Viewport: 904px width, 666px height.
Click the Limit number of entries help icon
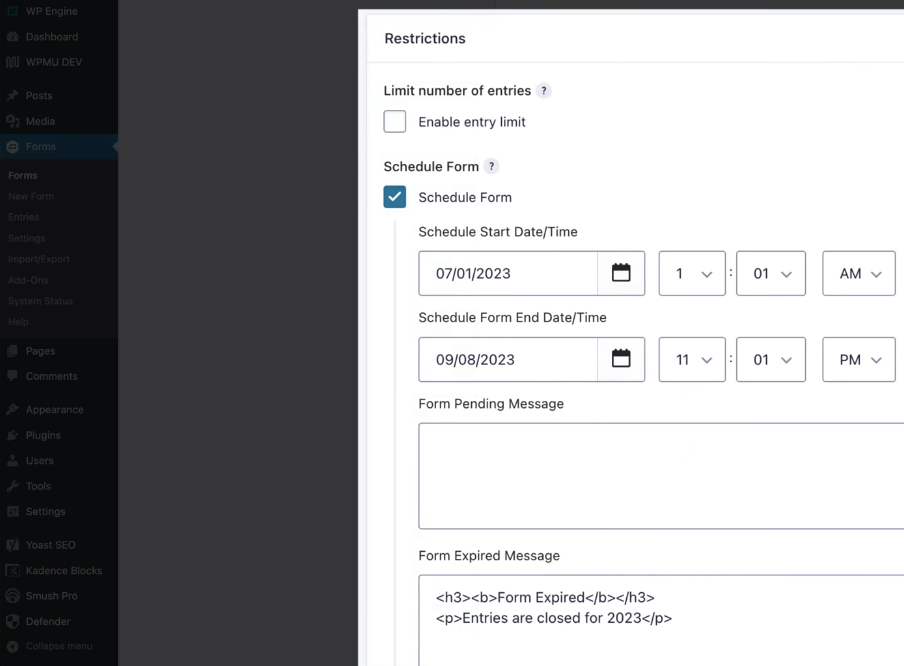[x=544, y=91]
